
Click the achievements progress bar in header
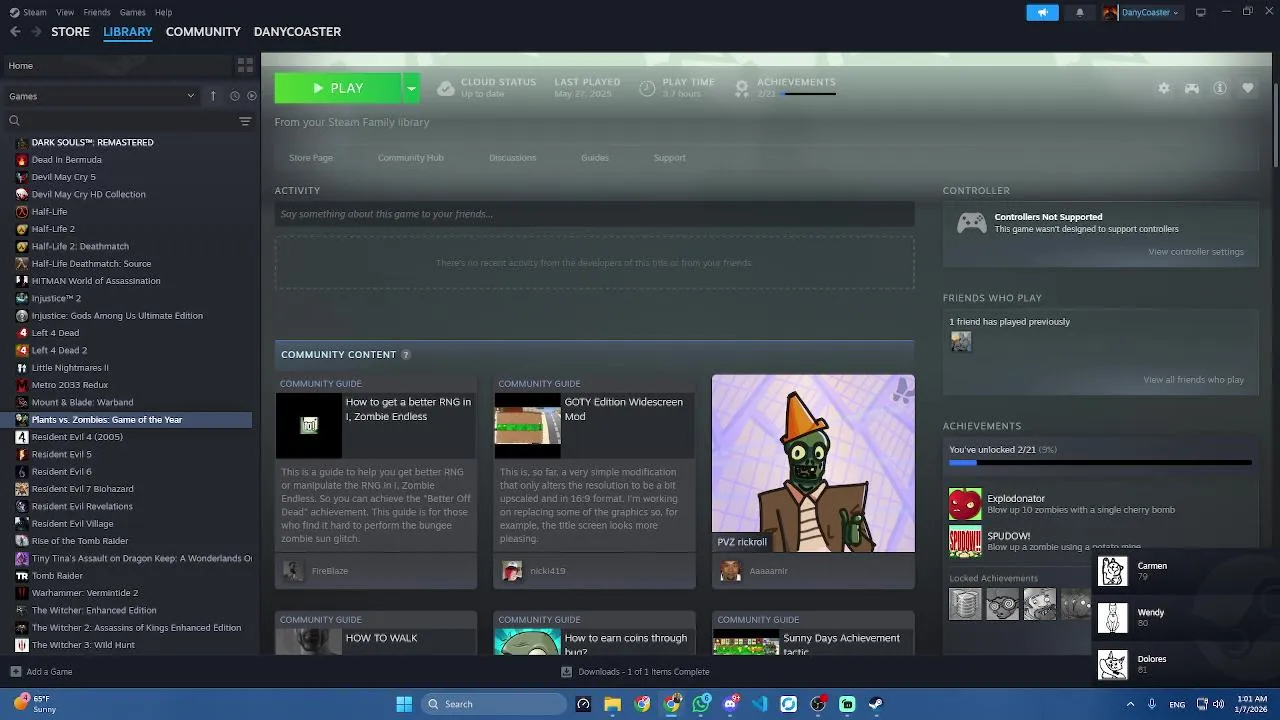808,94
